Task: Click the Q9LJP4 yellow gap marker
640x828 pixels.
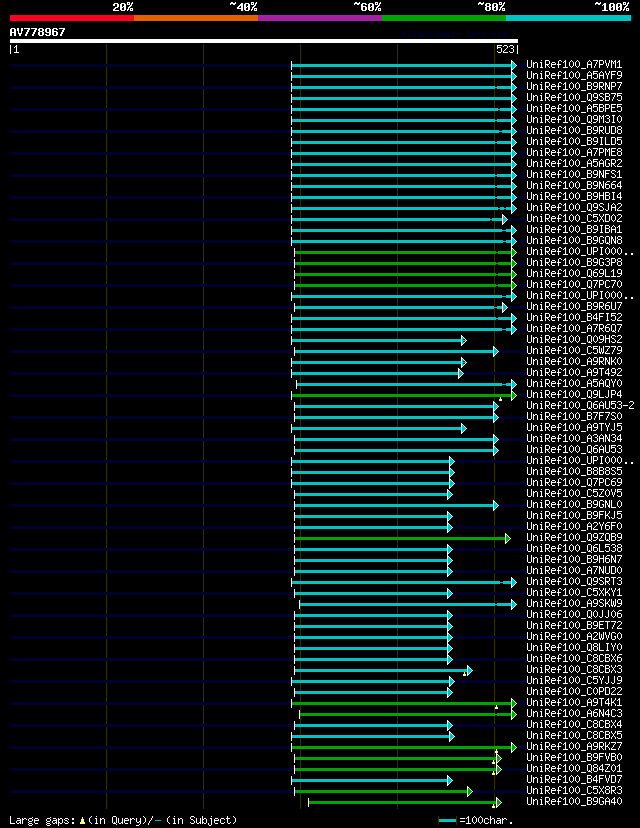Action: click(500, 399)
